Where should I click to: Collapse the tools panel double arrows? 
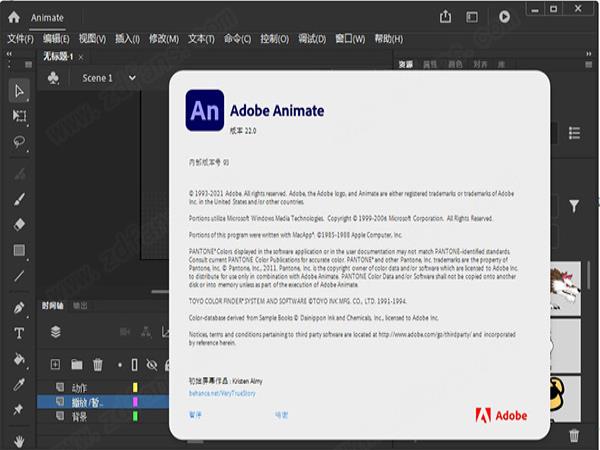click(x=9, y=54)
